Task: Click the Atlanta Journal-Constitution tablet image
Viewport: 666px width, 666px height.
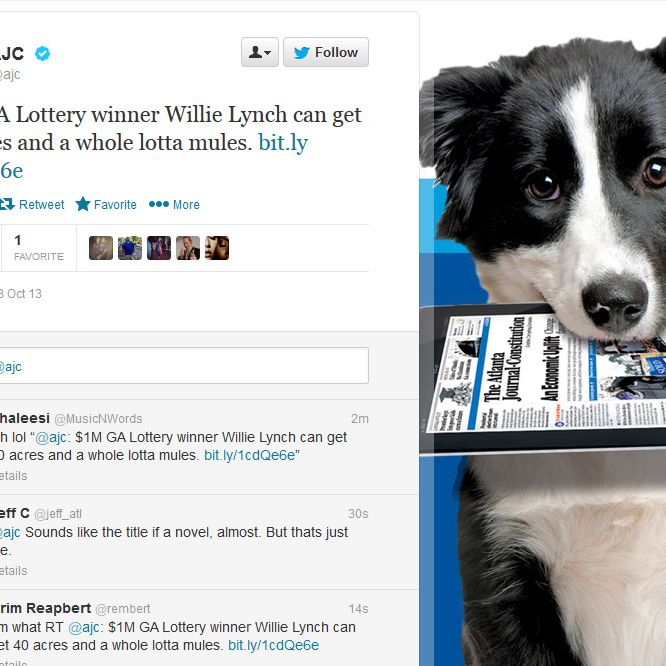Action: point(544,378)
